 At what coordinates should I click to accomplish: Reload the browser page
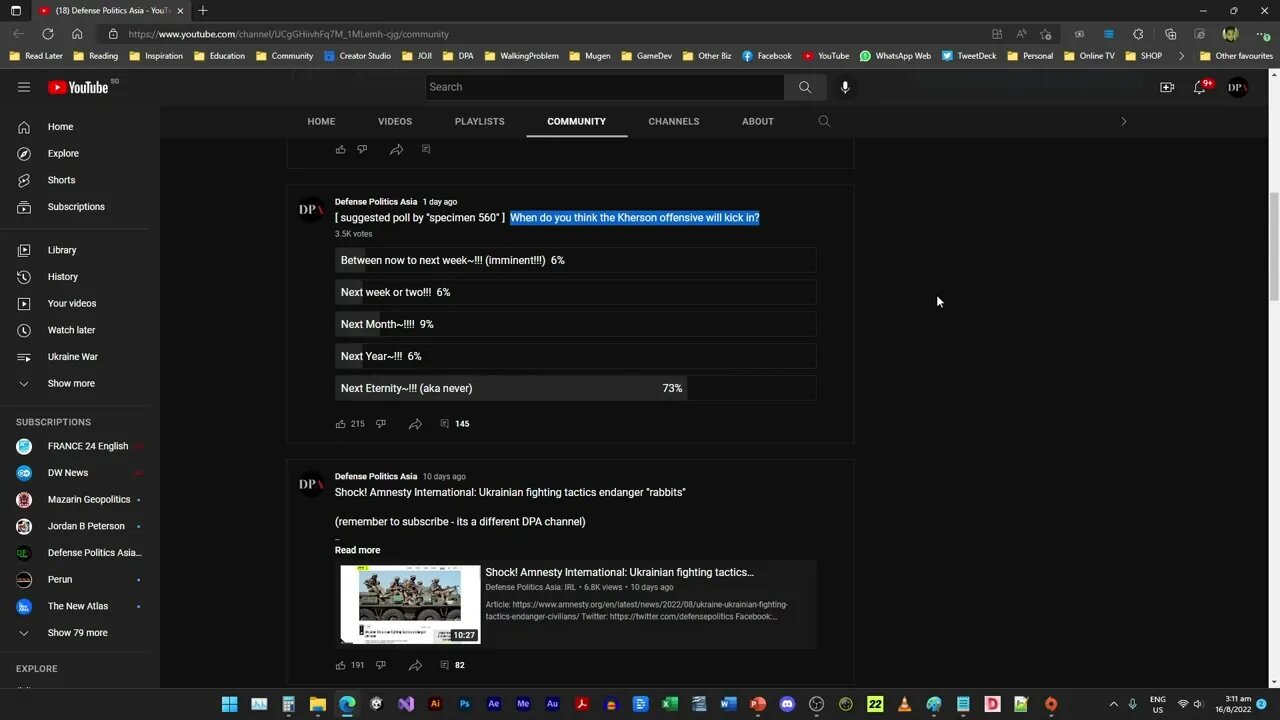point(47,33)
